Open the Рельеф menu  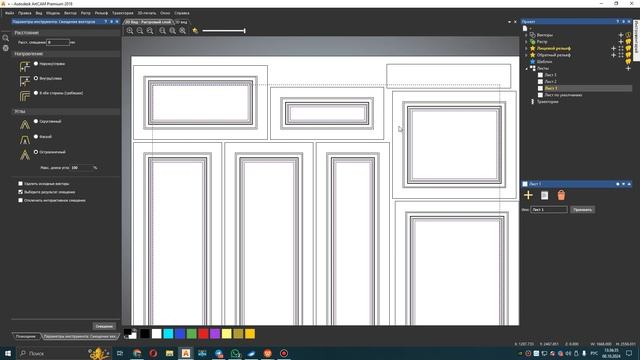[101, 13]
